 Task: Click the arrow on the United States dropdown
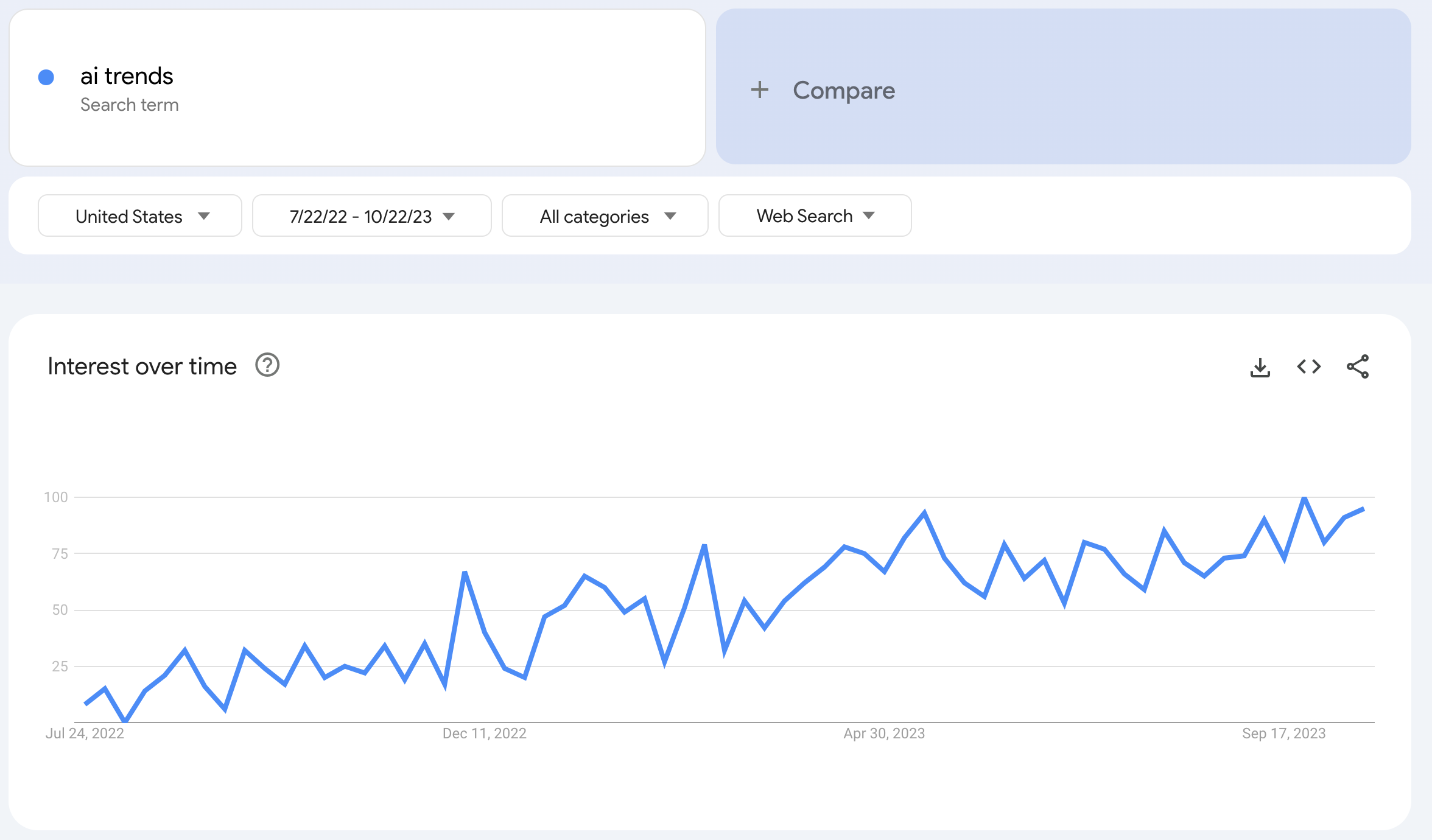click(204, 216)
